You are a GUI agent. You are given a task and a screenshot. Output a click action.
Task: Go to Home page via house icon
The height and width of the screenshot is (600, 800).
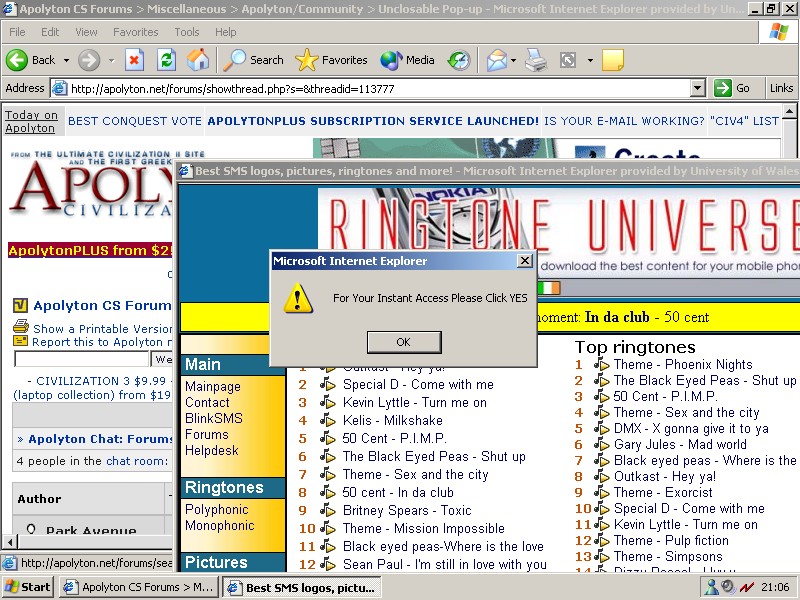coord(198,60)
